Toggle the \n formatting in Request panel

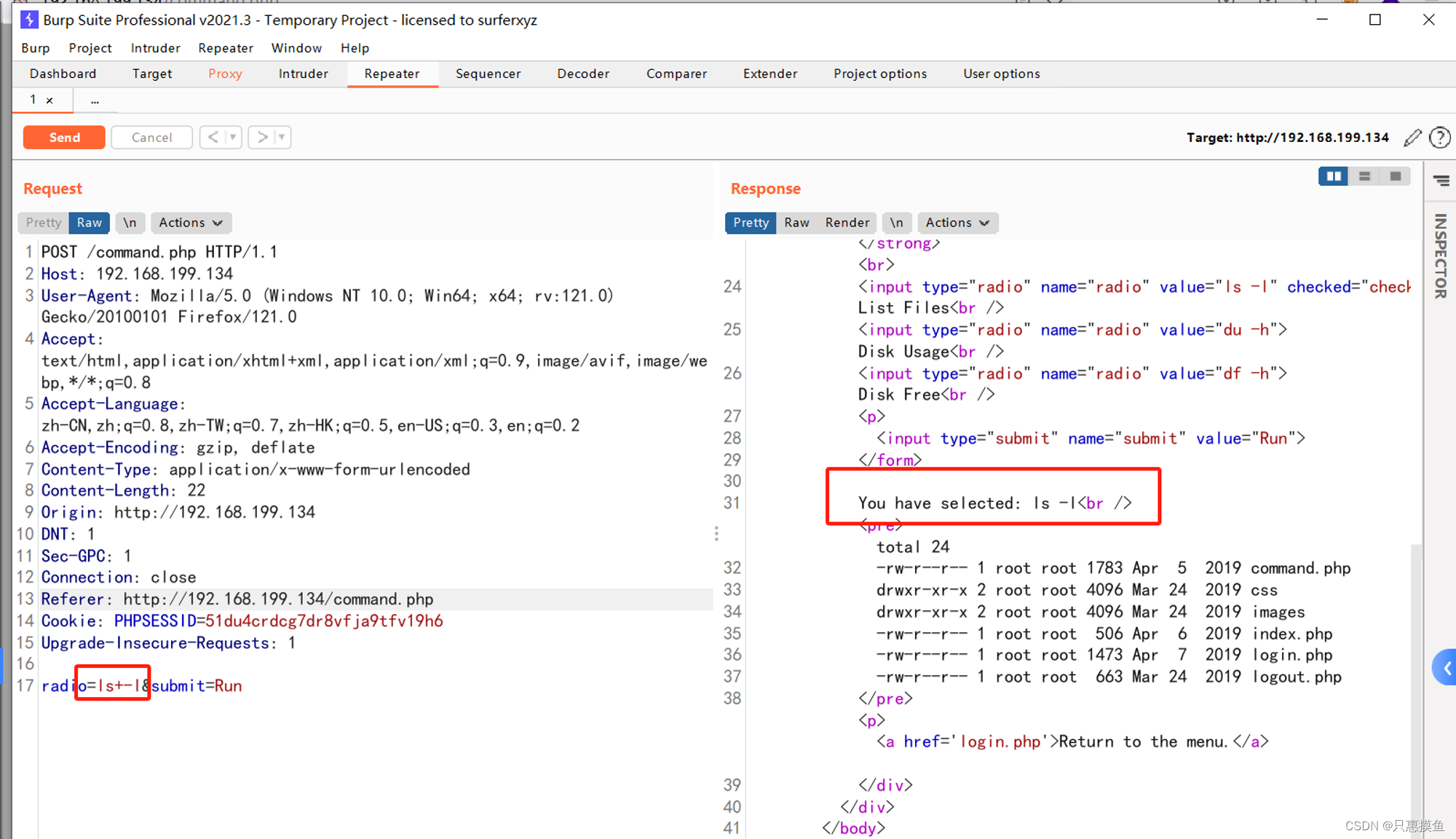coord(130,222)
